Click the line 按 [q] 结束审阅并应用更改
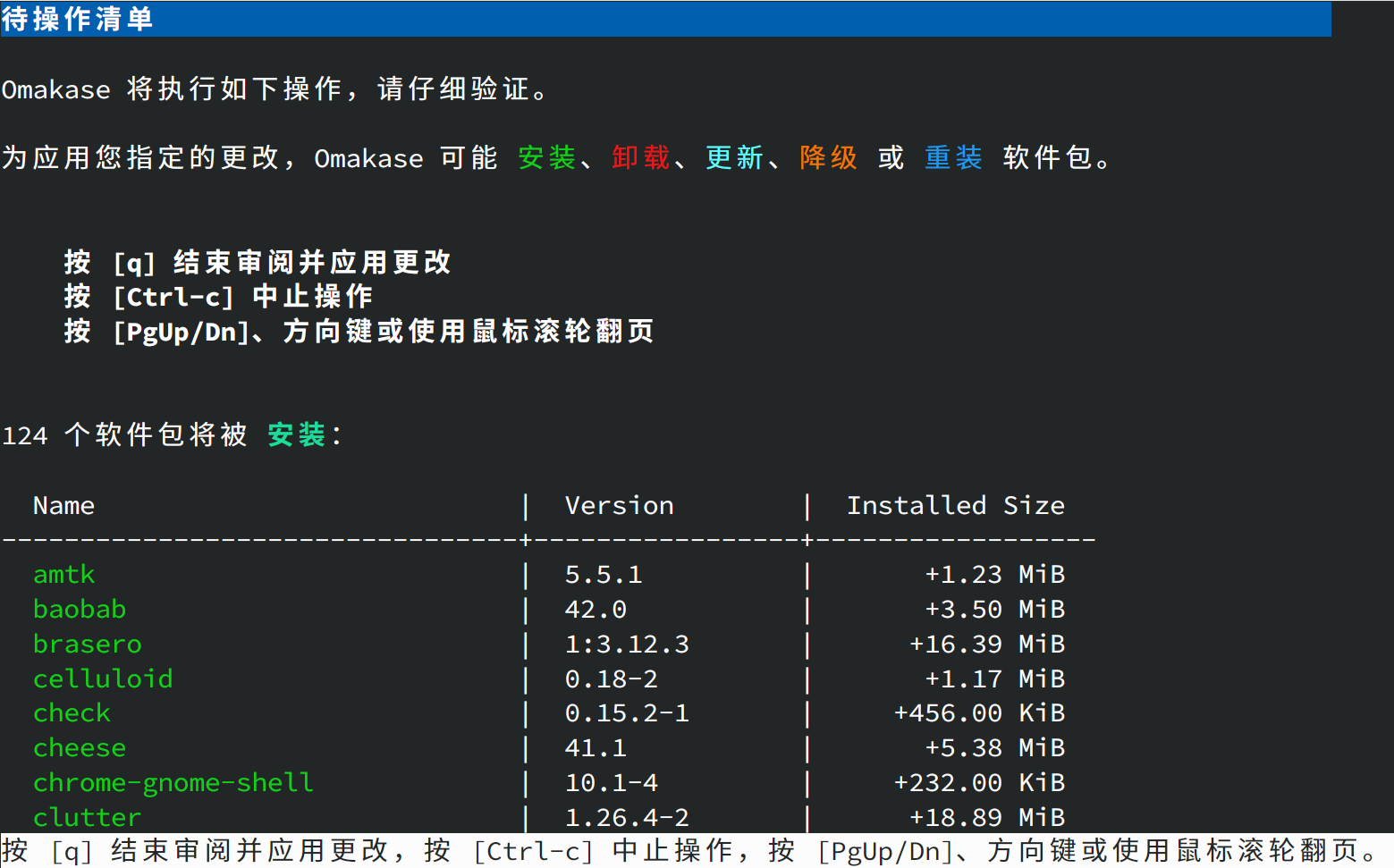Screen dimensions: 1394x868 258,263
